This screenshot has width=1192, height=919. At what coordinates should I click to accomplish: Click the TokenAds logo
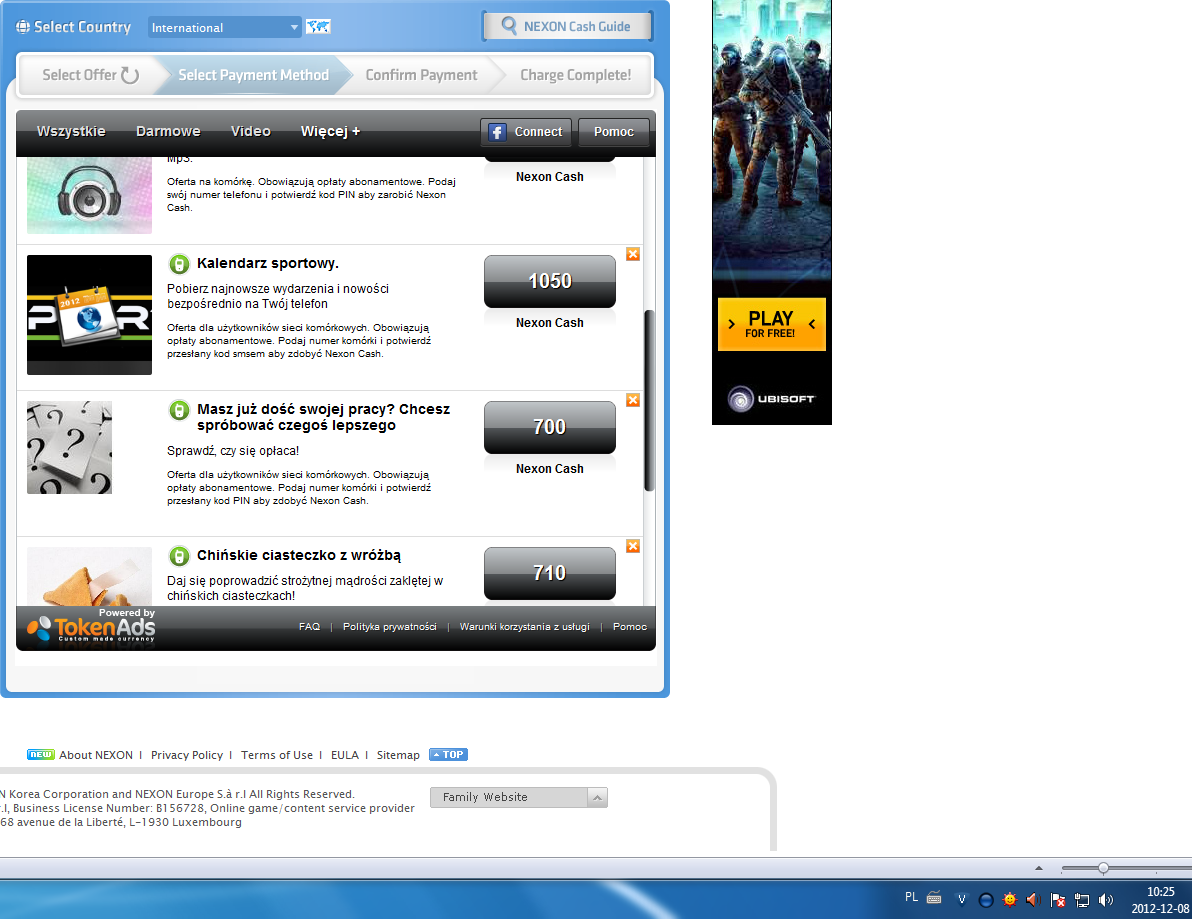tap(91, 626)
